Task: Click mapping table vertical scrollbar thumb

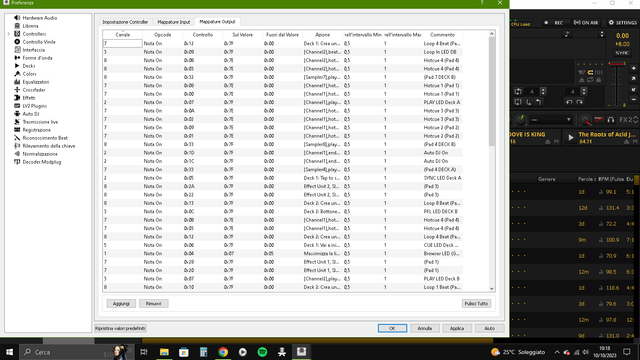Action: tap(491, 92)
